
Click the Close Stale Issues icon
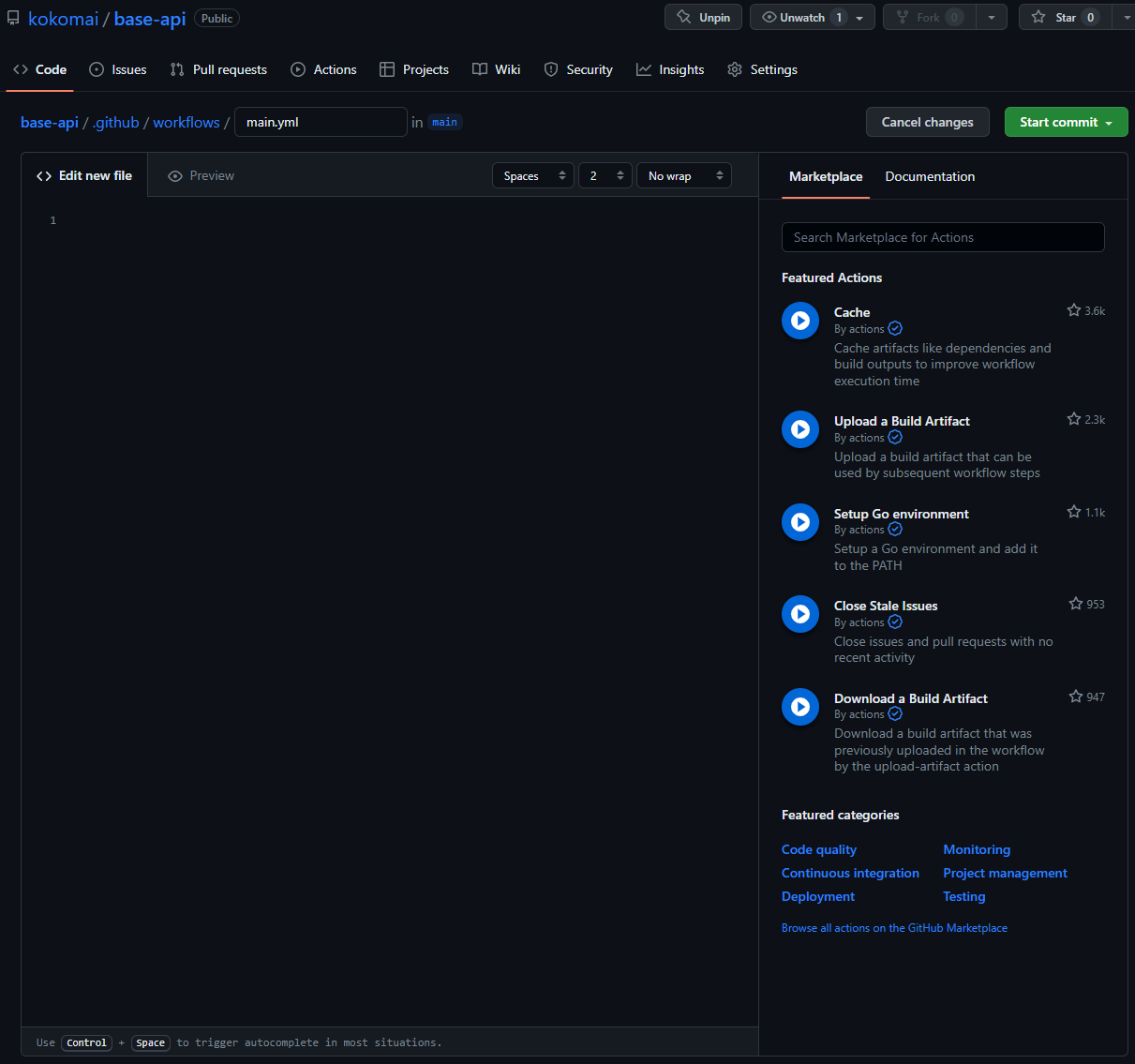(x=800, y=614)
